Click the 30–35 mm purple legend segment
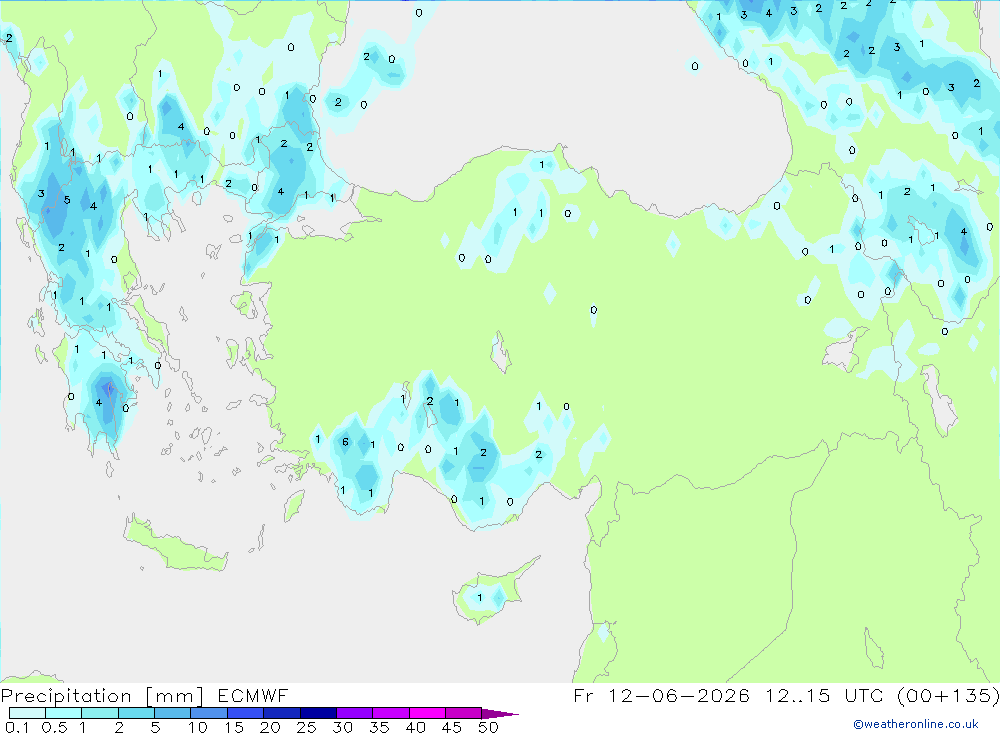Image resolution: width=1000 pixels, height=733 pixels. 355,713
